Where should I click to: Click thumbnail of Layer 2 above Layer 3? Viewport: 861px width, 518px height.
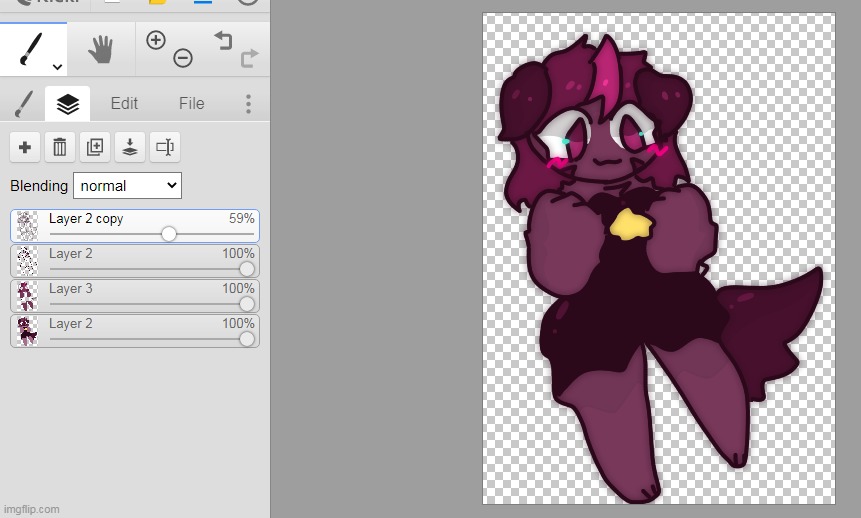pos(27,261)
